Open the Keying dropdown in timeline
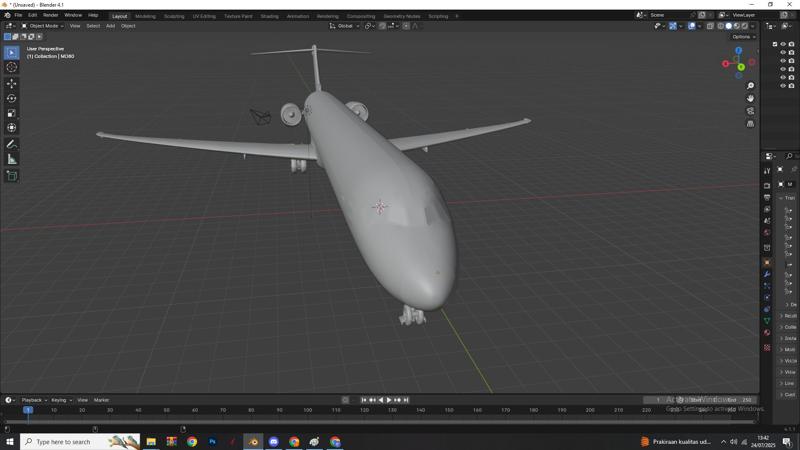 pos(61,400)
